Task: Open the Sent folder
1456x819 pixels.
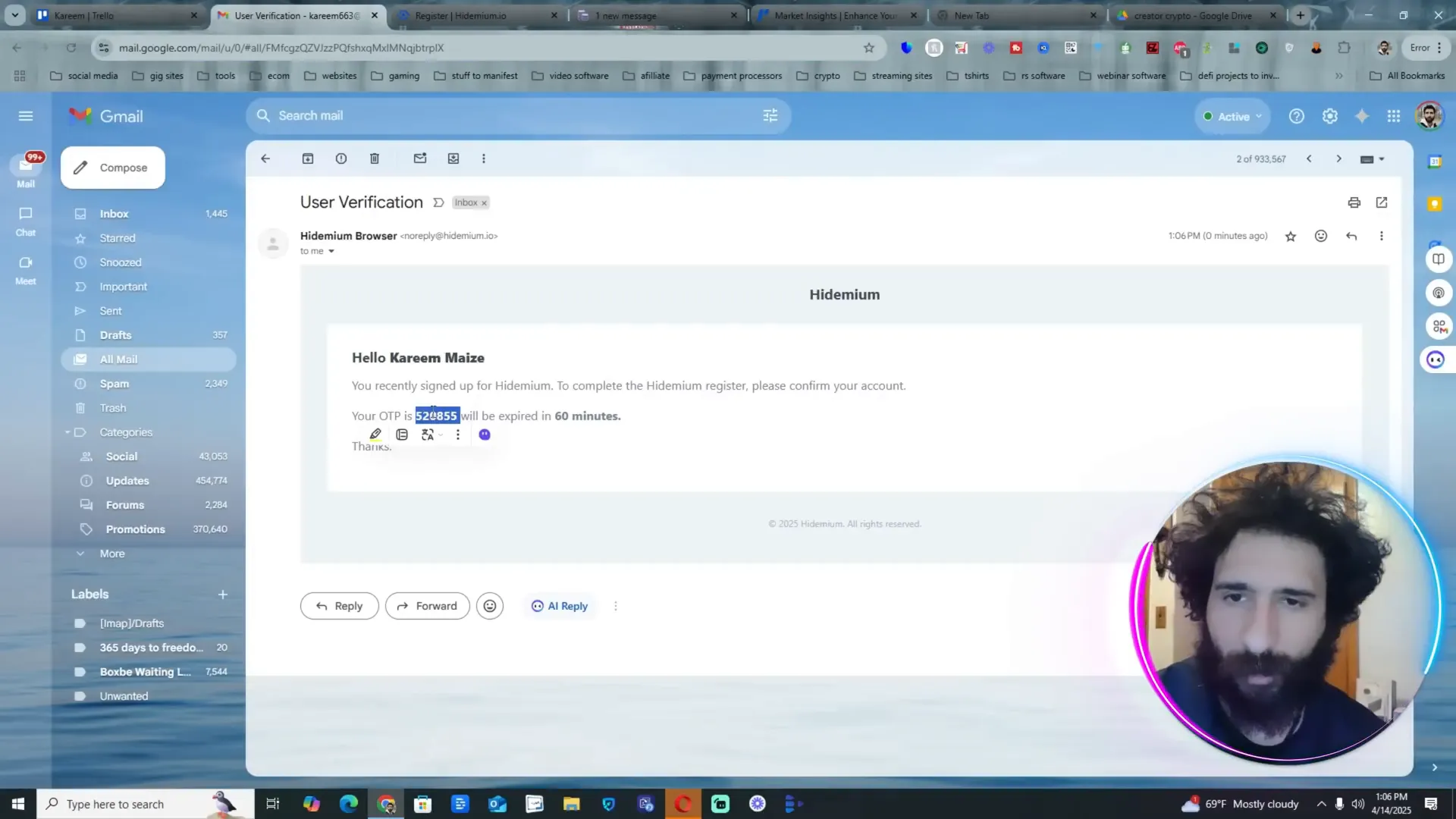Action: (149, 311)
